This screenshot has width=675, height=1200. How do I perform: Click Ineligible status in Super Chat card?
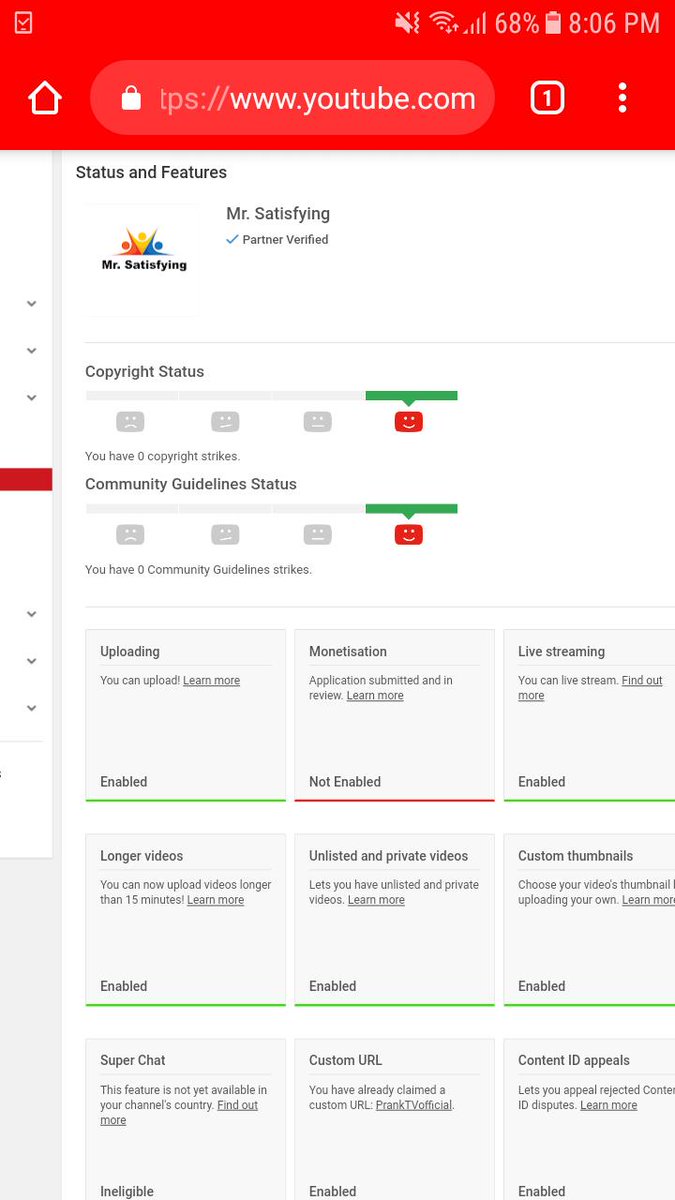(127, 1191)
